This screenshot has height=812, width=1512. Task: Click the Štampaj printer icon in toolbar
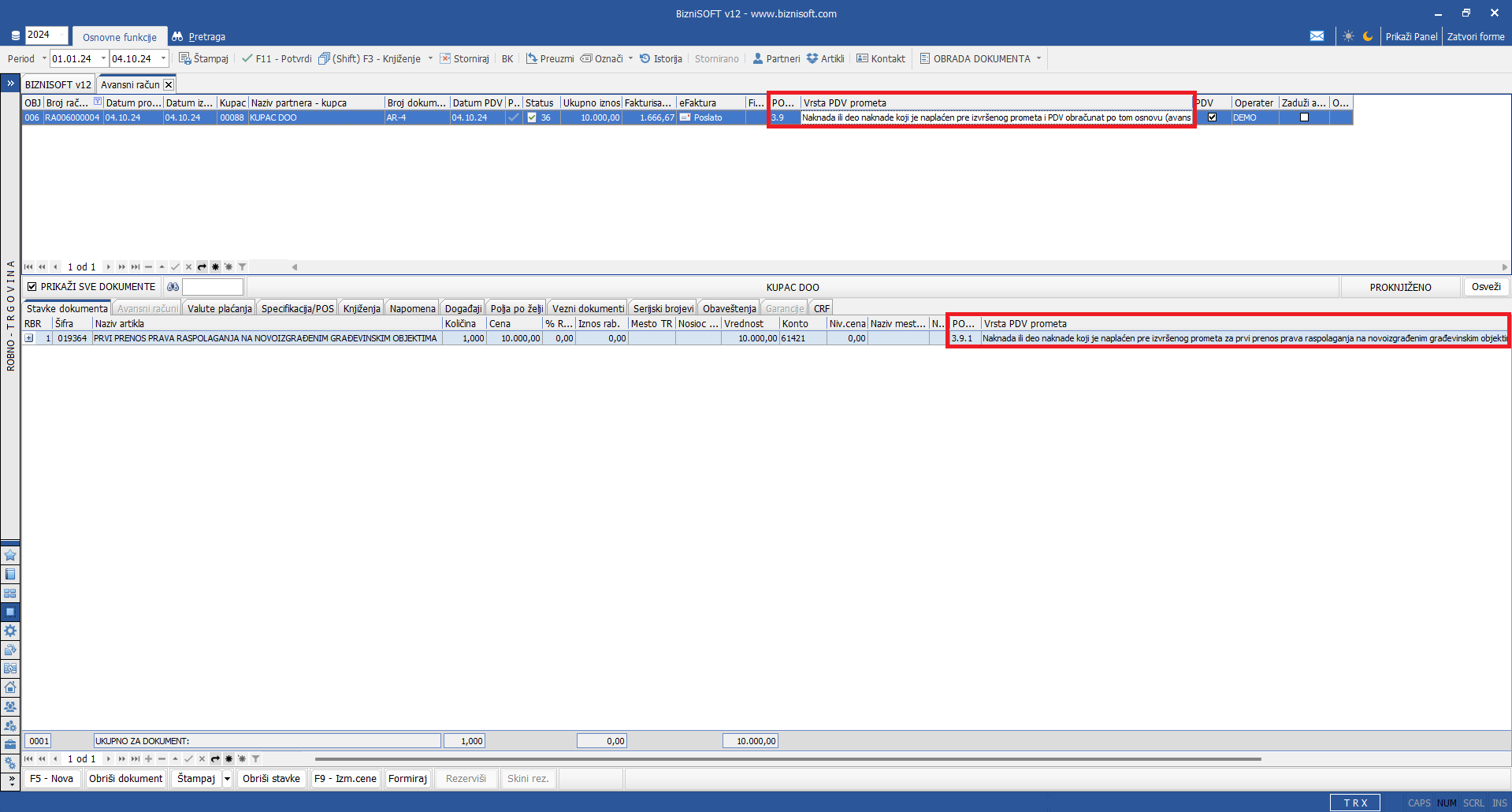tap(185, 58)
